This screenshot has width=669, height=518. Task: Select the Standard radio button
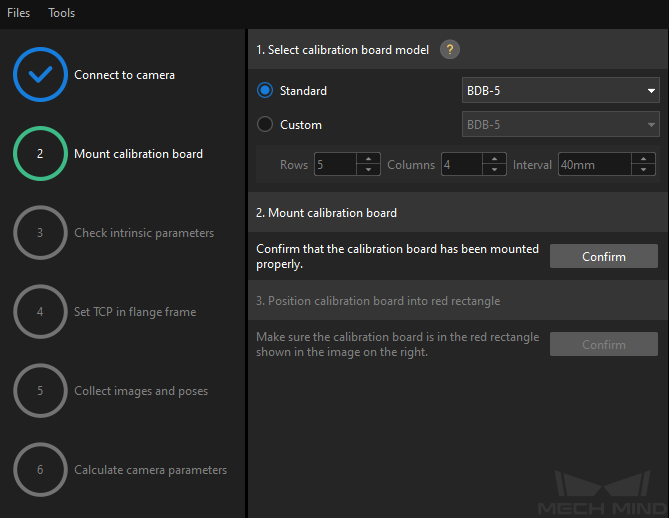point(265,90)
